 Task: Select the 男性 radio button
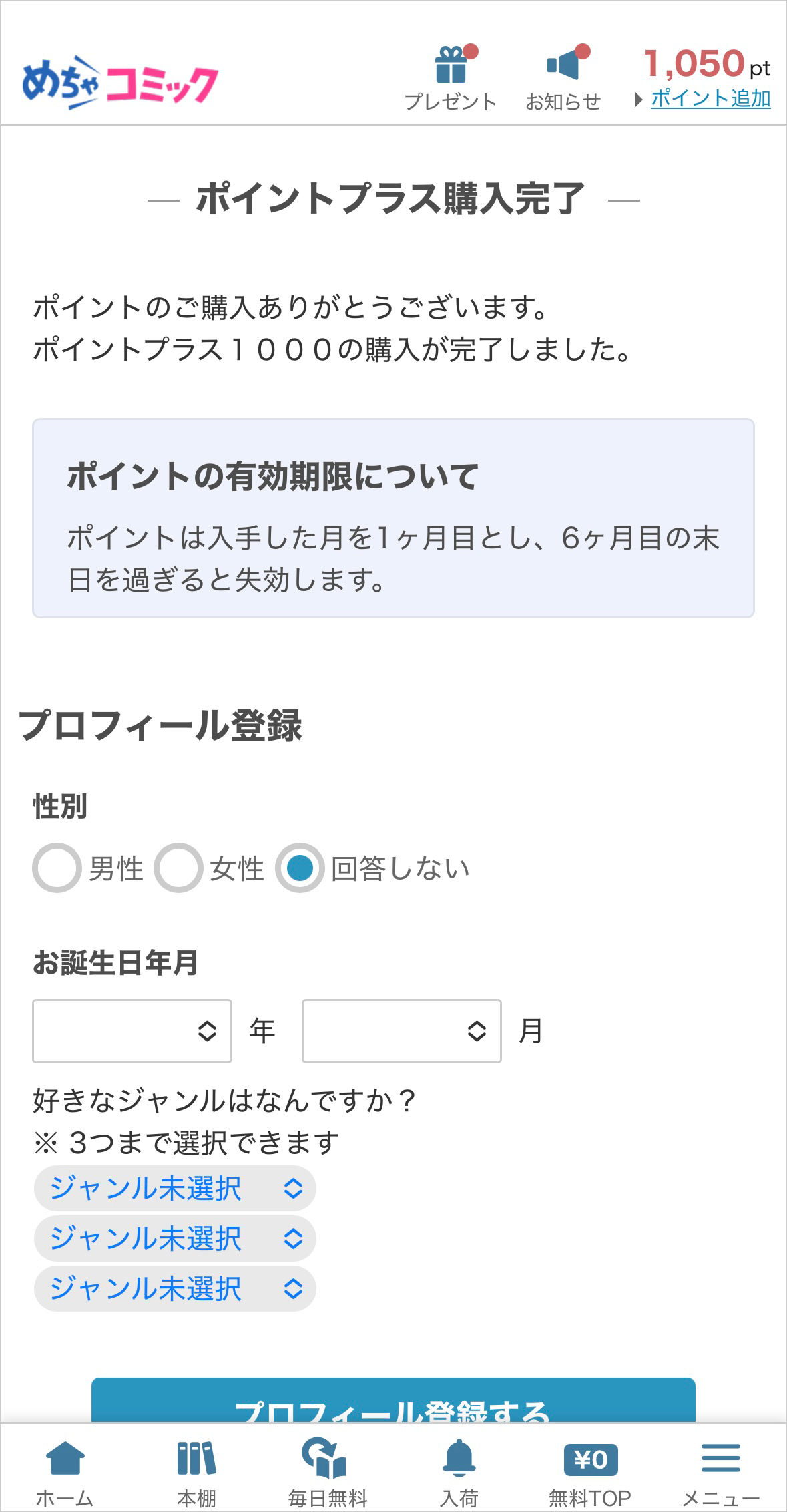point(57,868)
